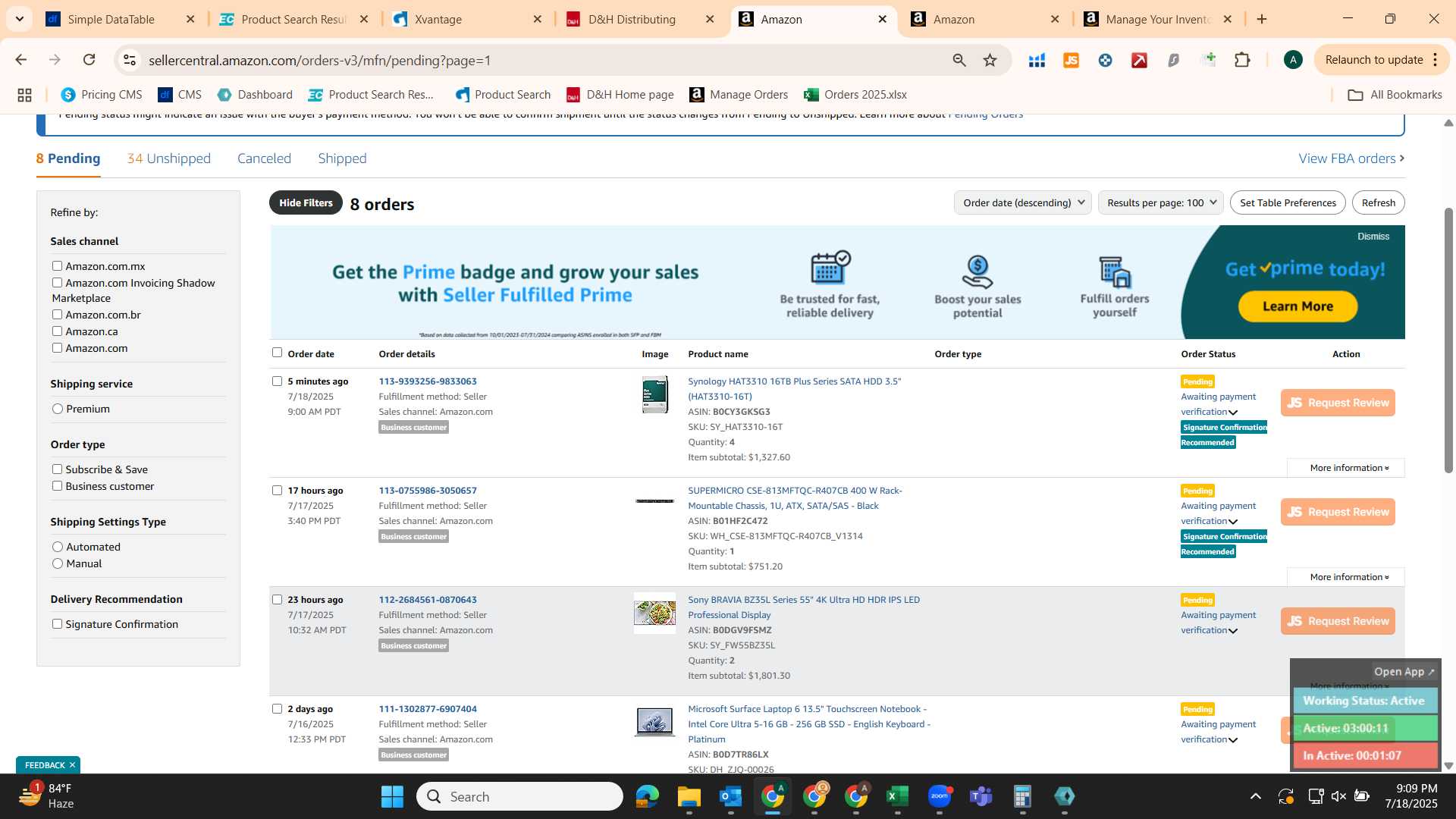
Task: Open the Chrome apps grid icon in the bookmarks bar
Action: click(24, 95)
